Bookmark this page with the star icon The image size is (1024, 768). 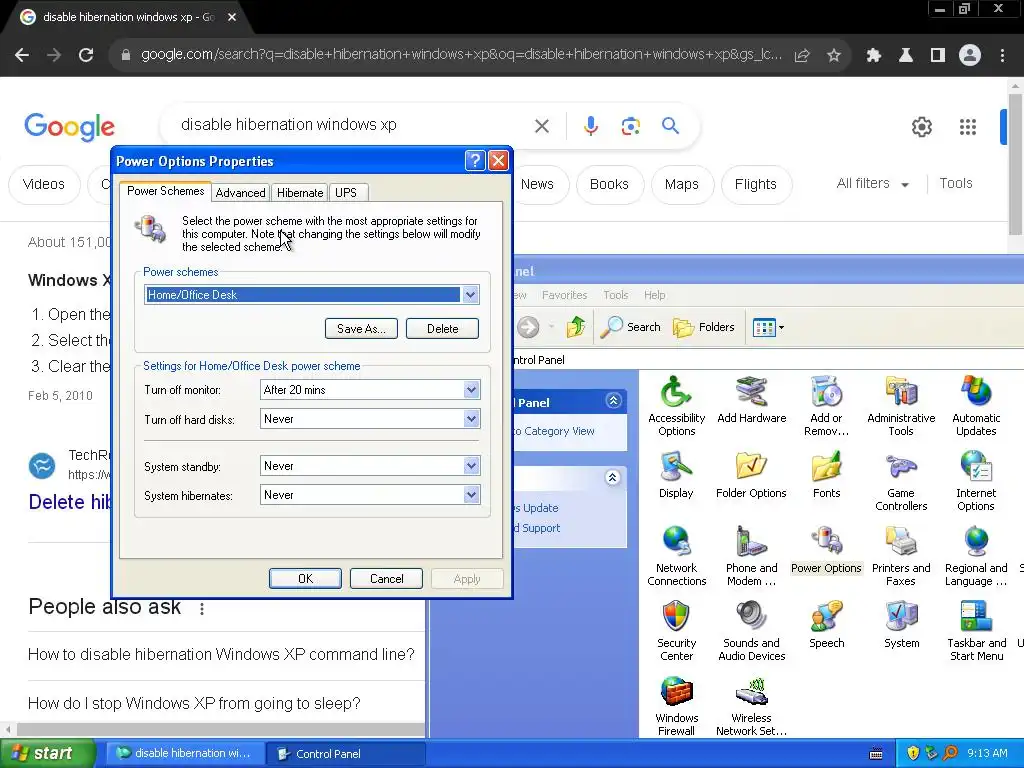[833, 56]
